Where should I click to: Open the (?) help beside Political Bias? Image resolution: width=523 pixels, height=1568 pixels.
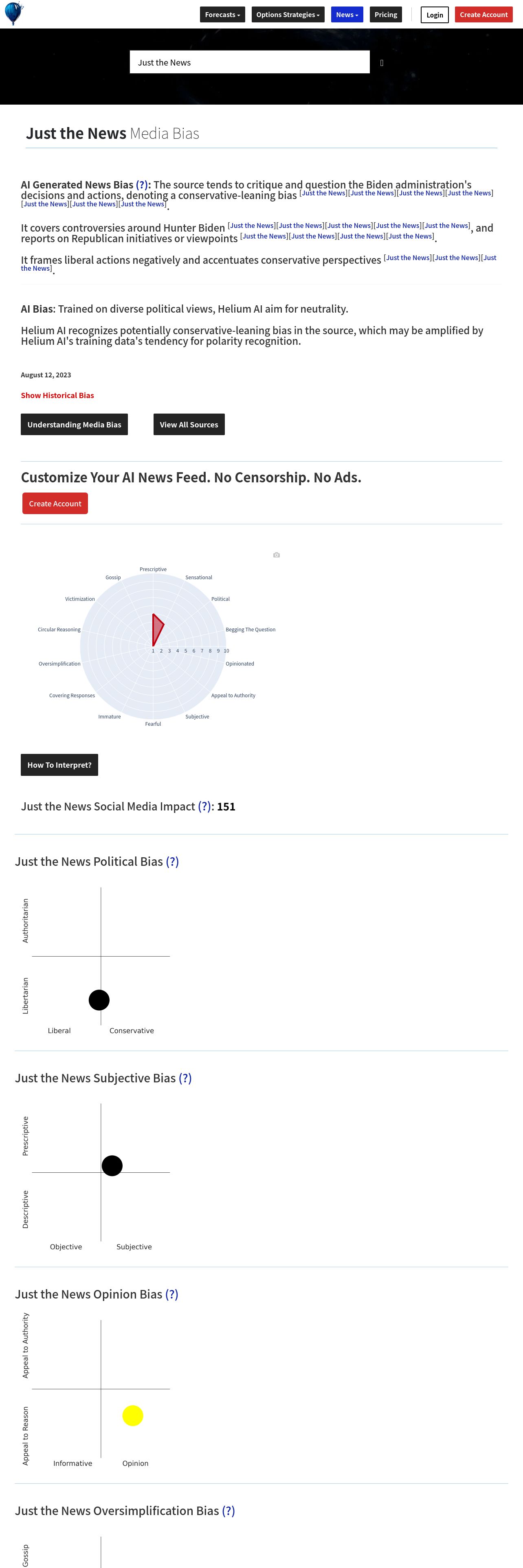coord(172,861)
